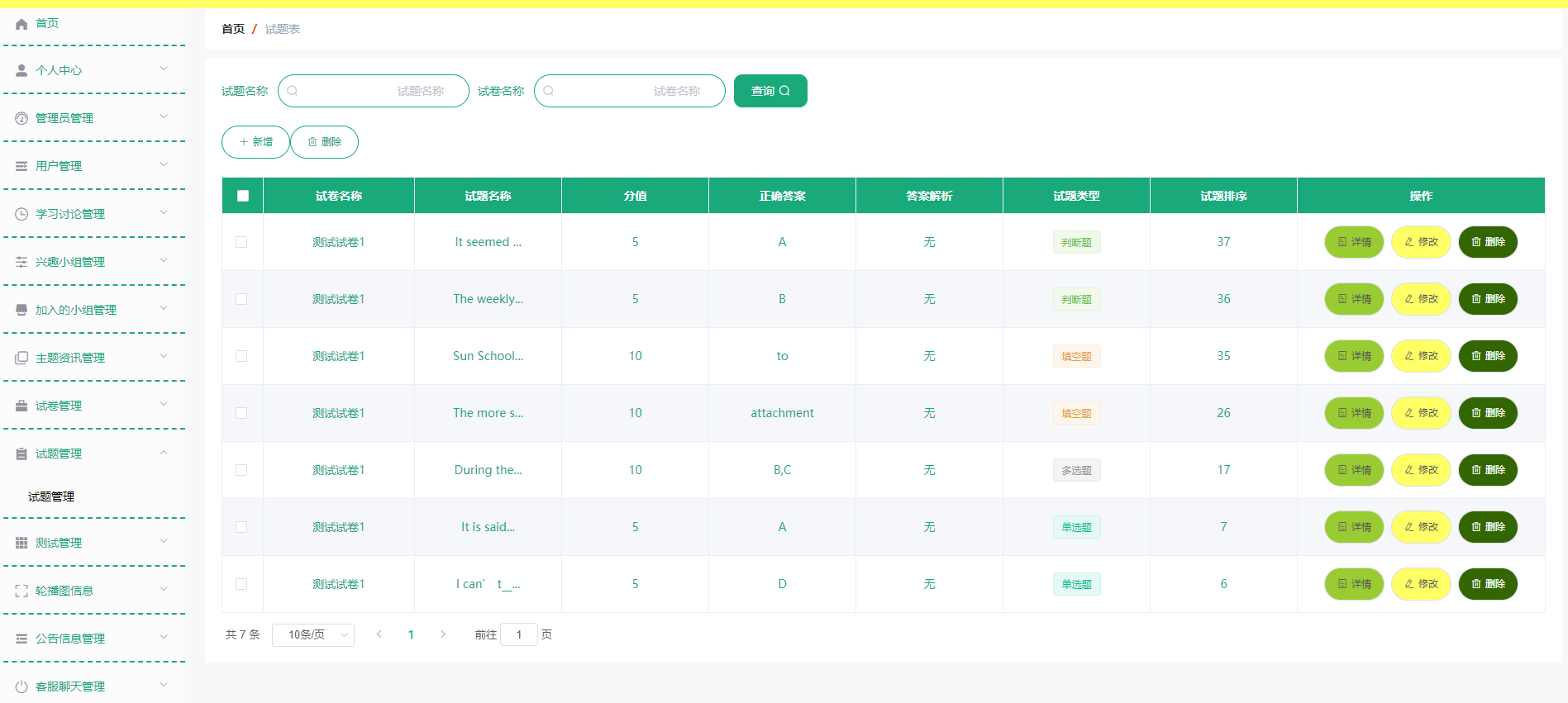Toggle the select-all checkbox in table header
The image size is (1568, 703).
click(x=242, y=196)
